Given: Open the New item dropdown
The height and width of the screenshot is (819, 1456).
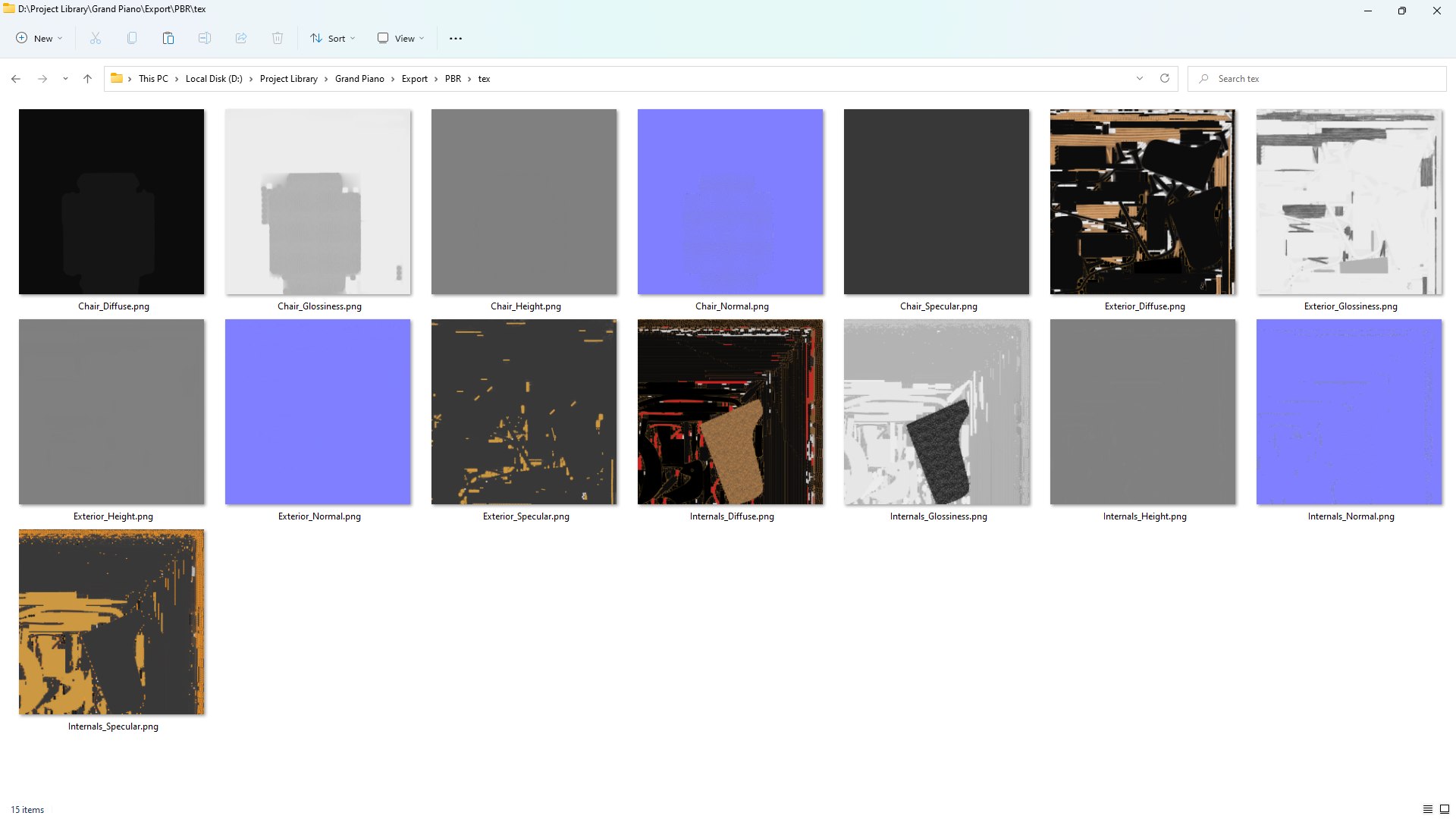Looking at the screenshot, I should pyautogui.click(x=39, y=38).
